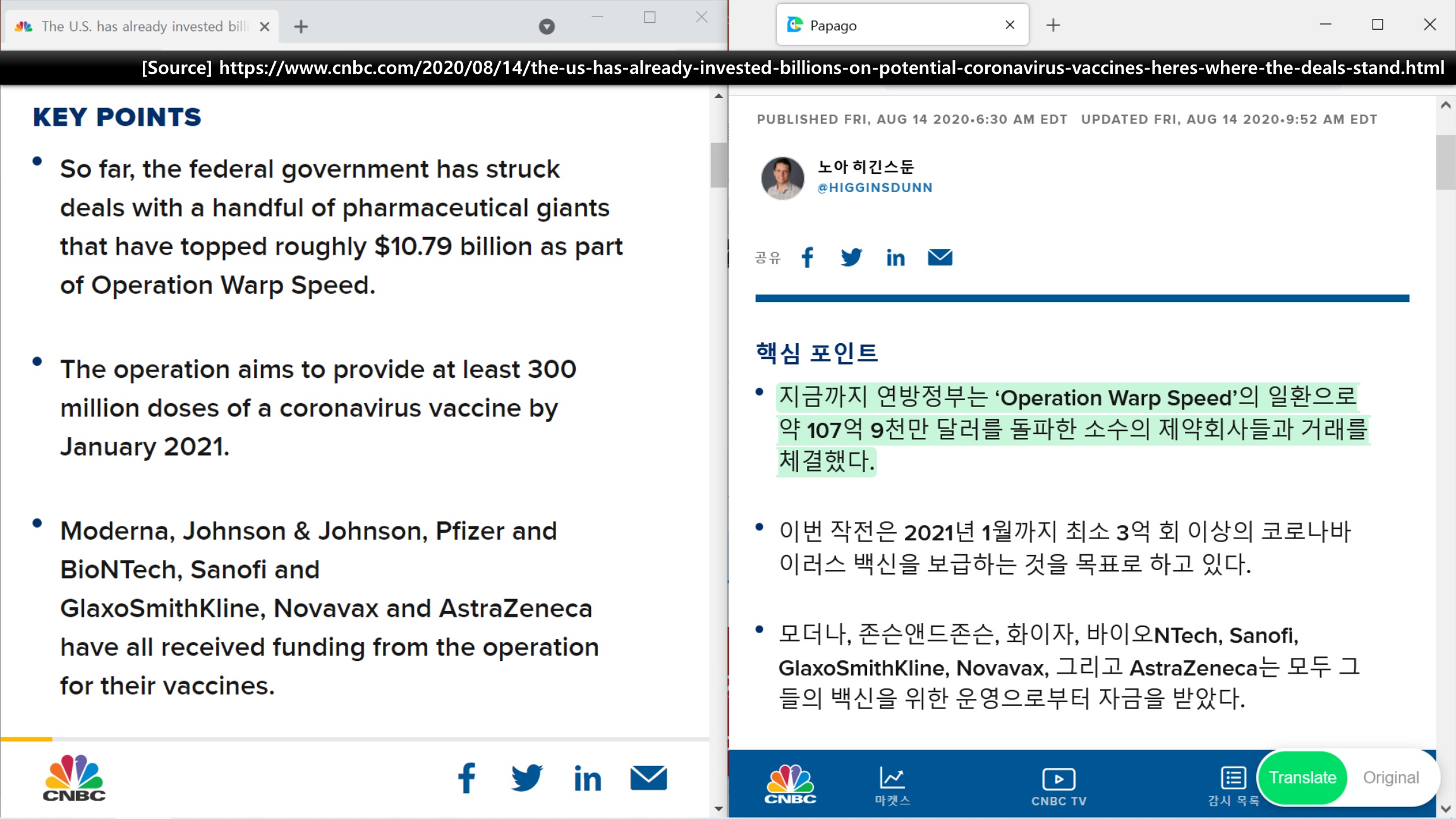Click the left window scrollbar down arrow

coord(719,808)
